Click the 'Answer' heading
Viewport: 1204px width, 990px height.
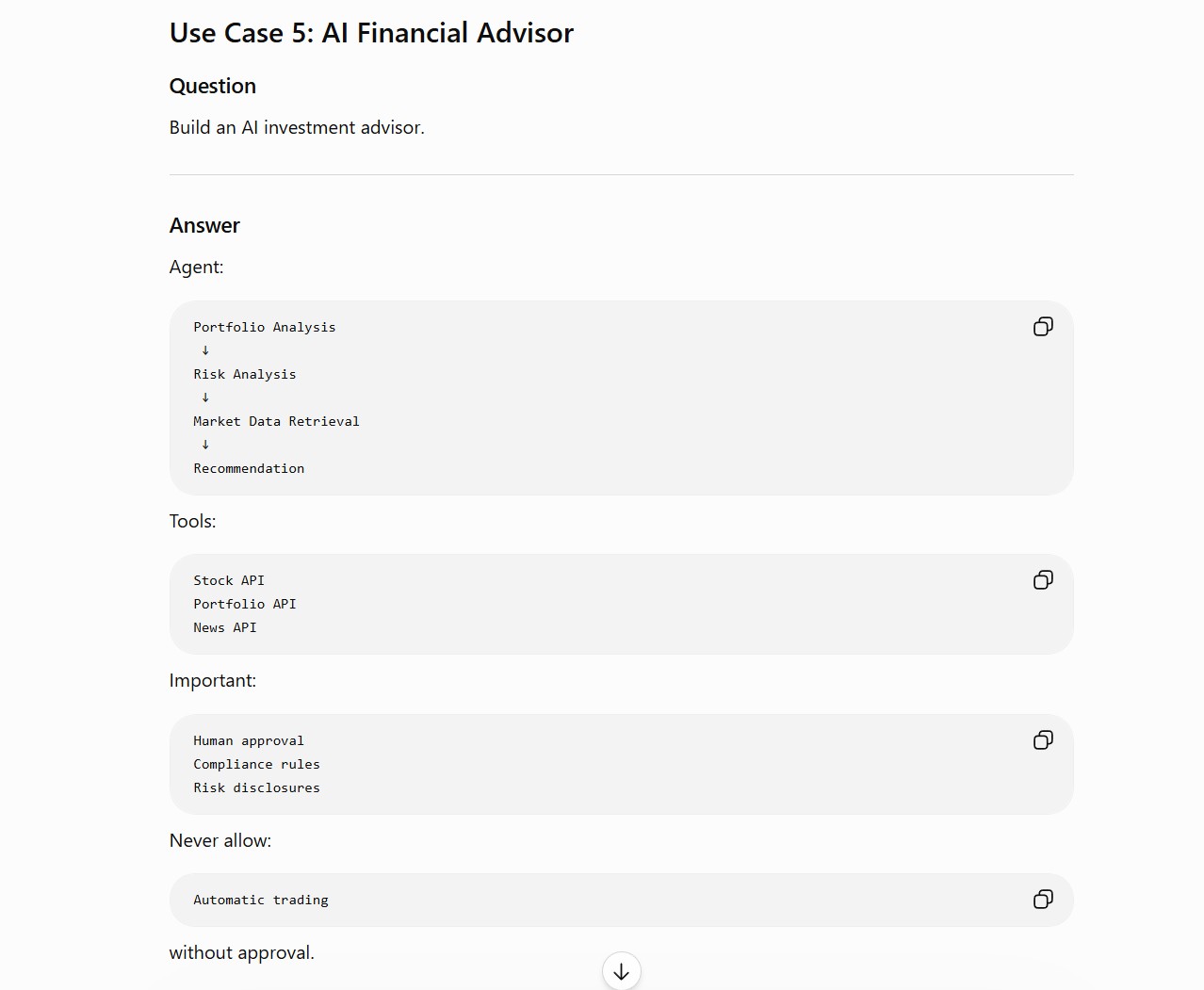tap(204, 225)
